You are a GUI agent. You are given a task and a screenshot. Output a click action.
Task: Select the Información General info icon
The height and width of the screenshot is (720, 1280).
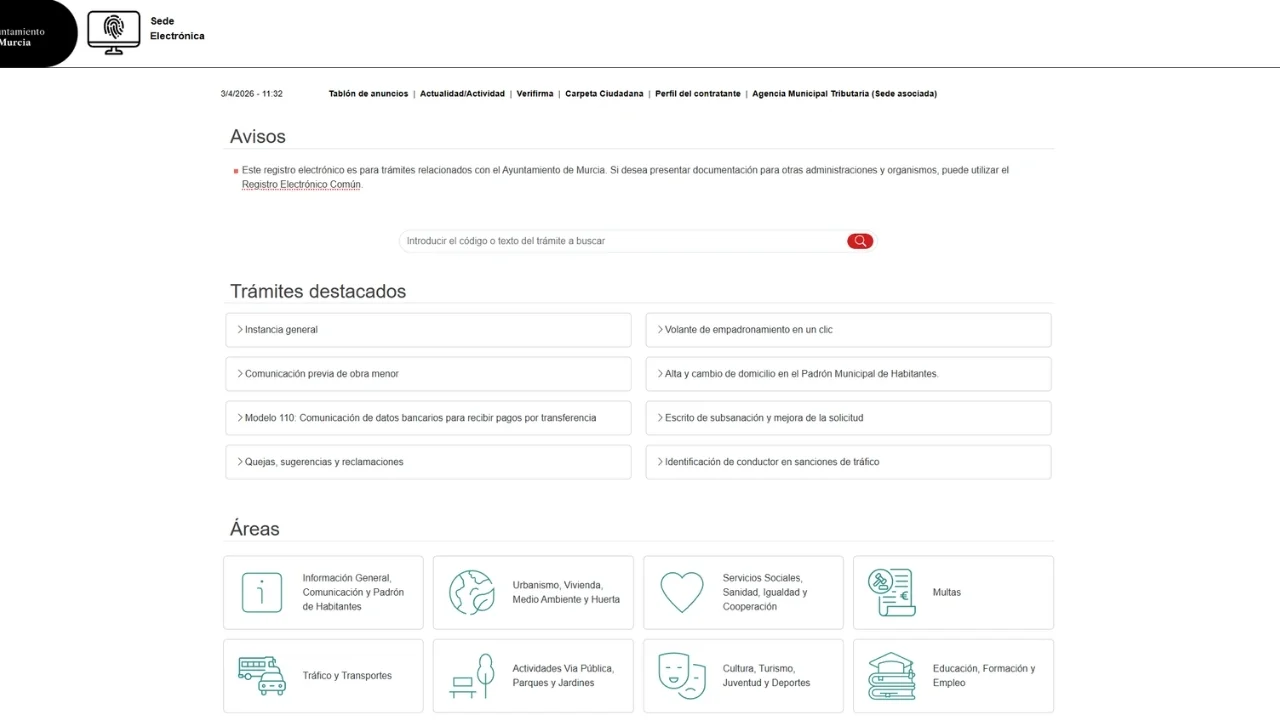click(262, 592)
